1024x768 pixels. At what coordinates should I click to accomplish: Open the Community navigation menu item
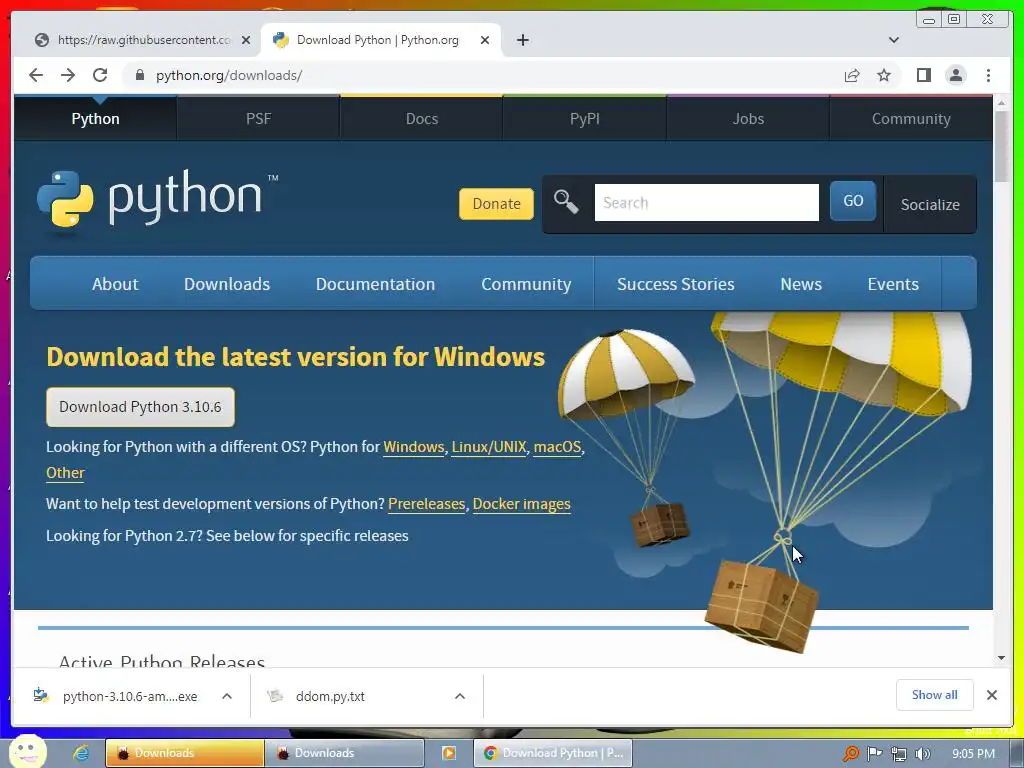point(526,284)
